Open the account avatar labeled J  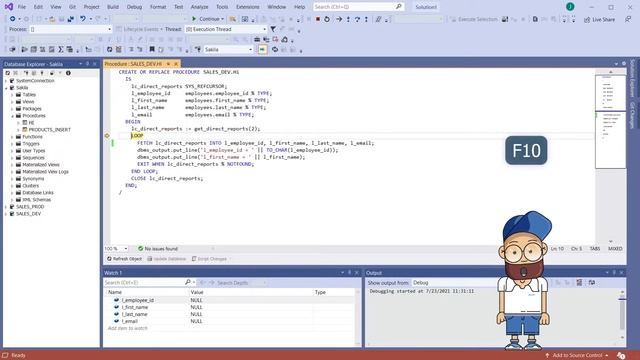point(570,7)
